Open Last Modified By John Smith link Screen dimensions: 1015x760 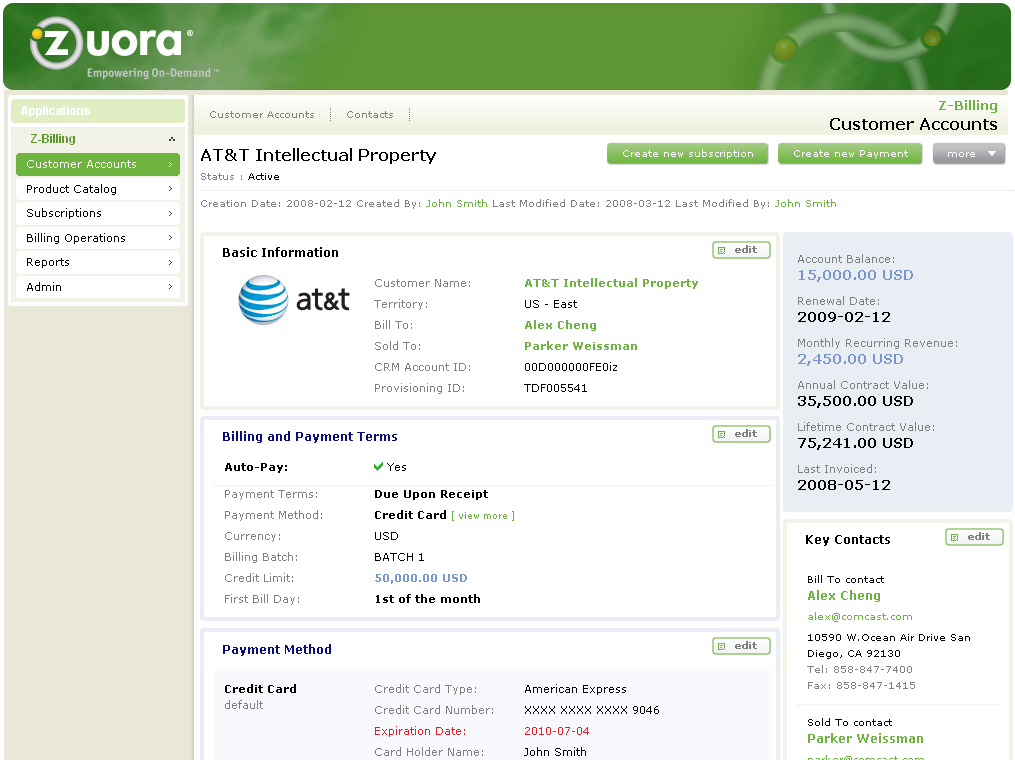pos(805,203)
